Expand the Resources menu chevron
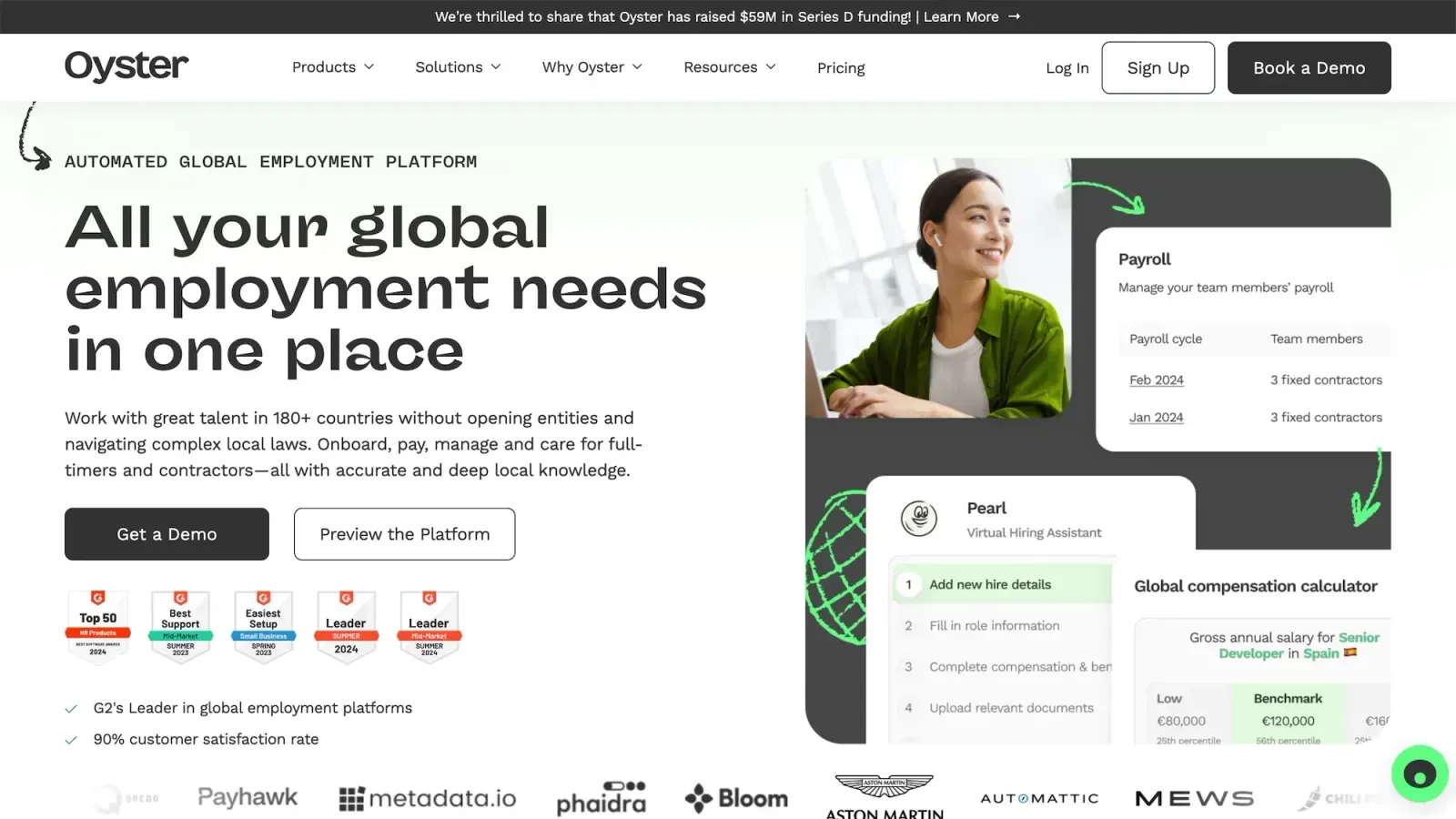 [771, 67]
